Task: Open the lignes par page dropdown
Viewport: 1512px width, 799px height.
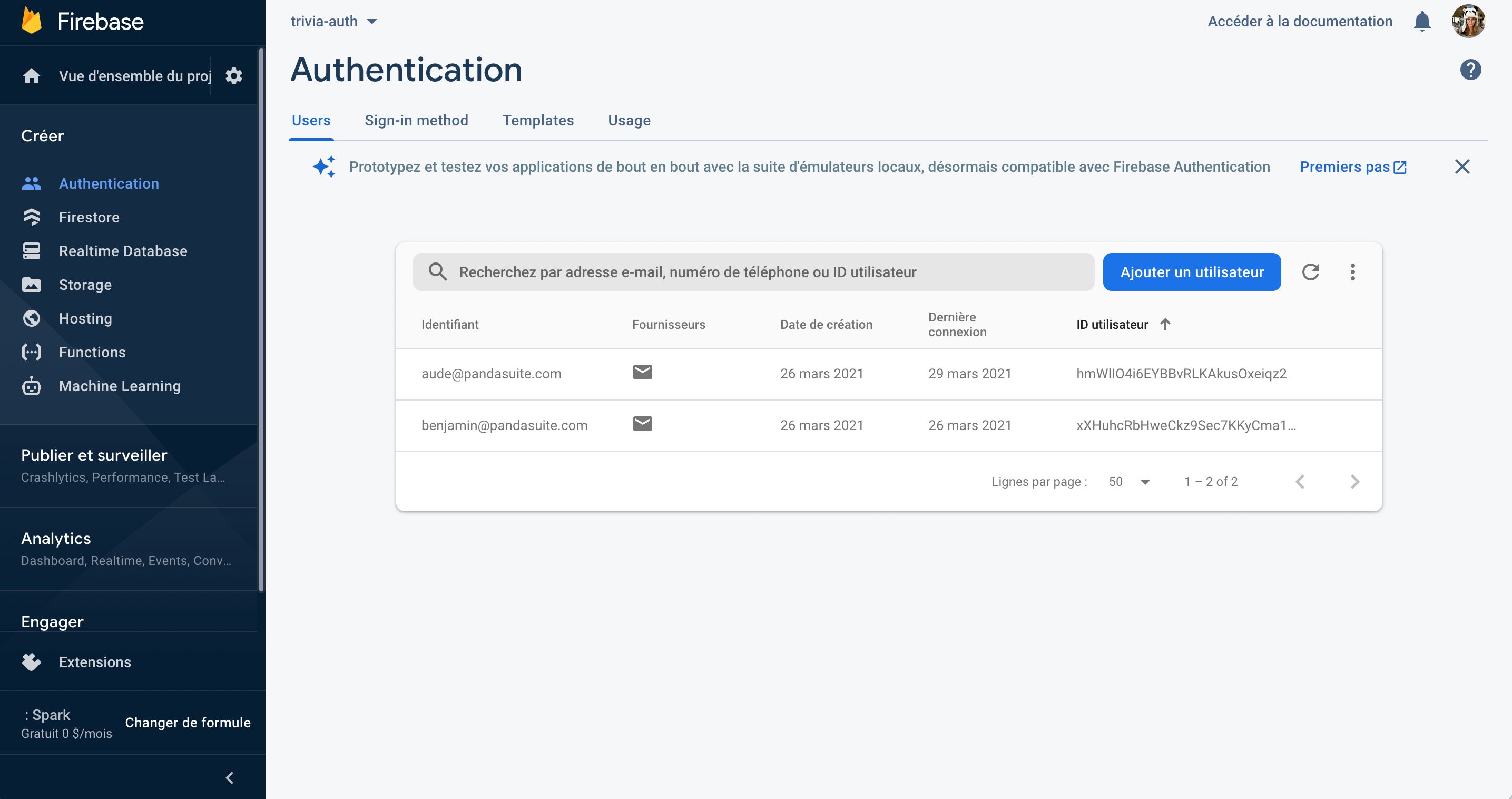Action: [x=1128, y=481]
